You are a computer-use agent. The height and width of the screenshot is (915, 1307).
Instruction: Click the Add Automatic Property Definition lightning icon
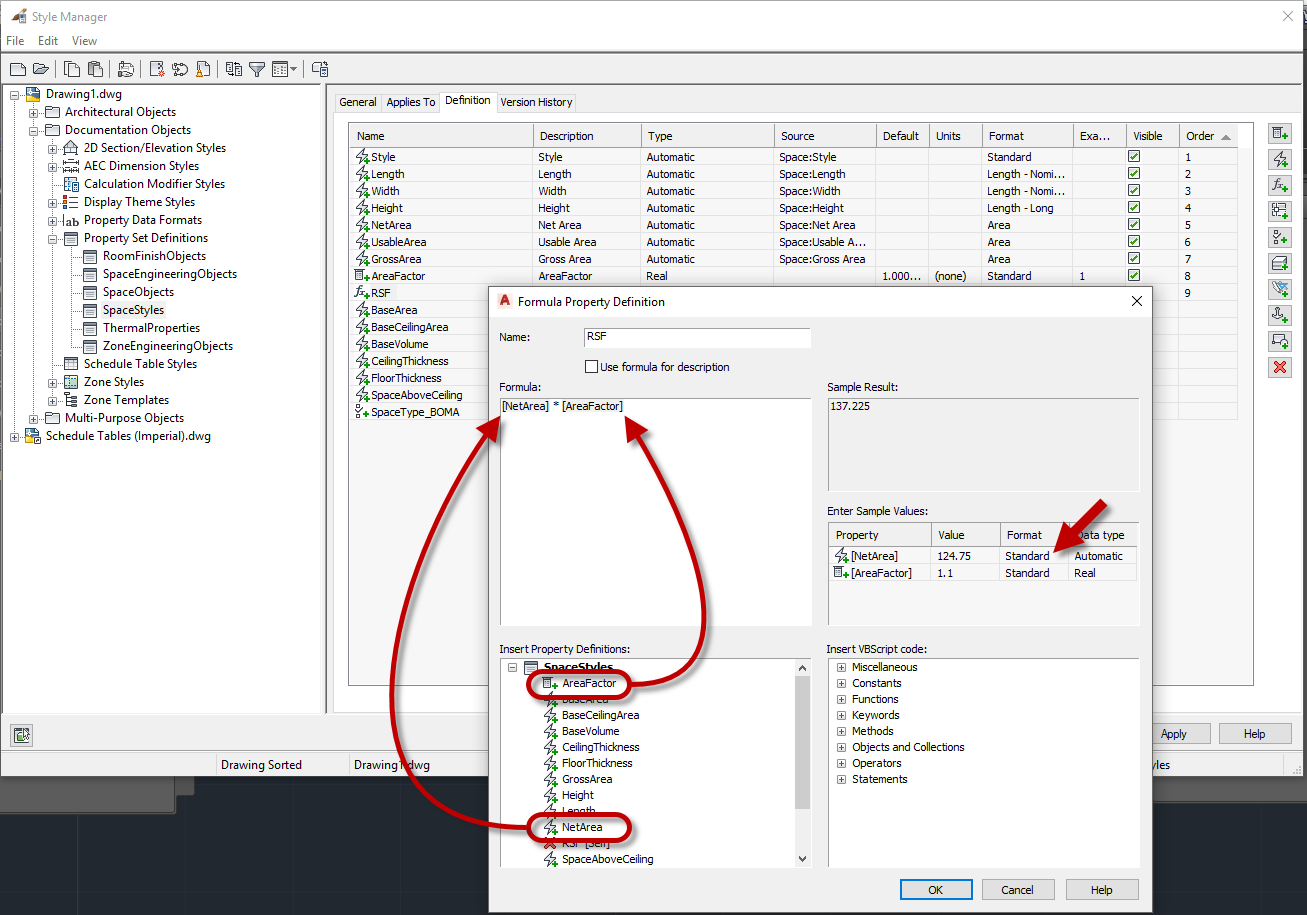point(1281,159)
